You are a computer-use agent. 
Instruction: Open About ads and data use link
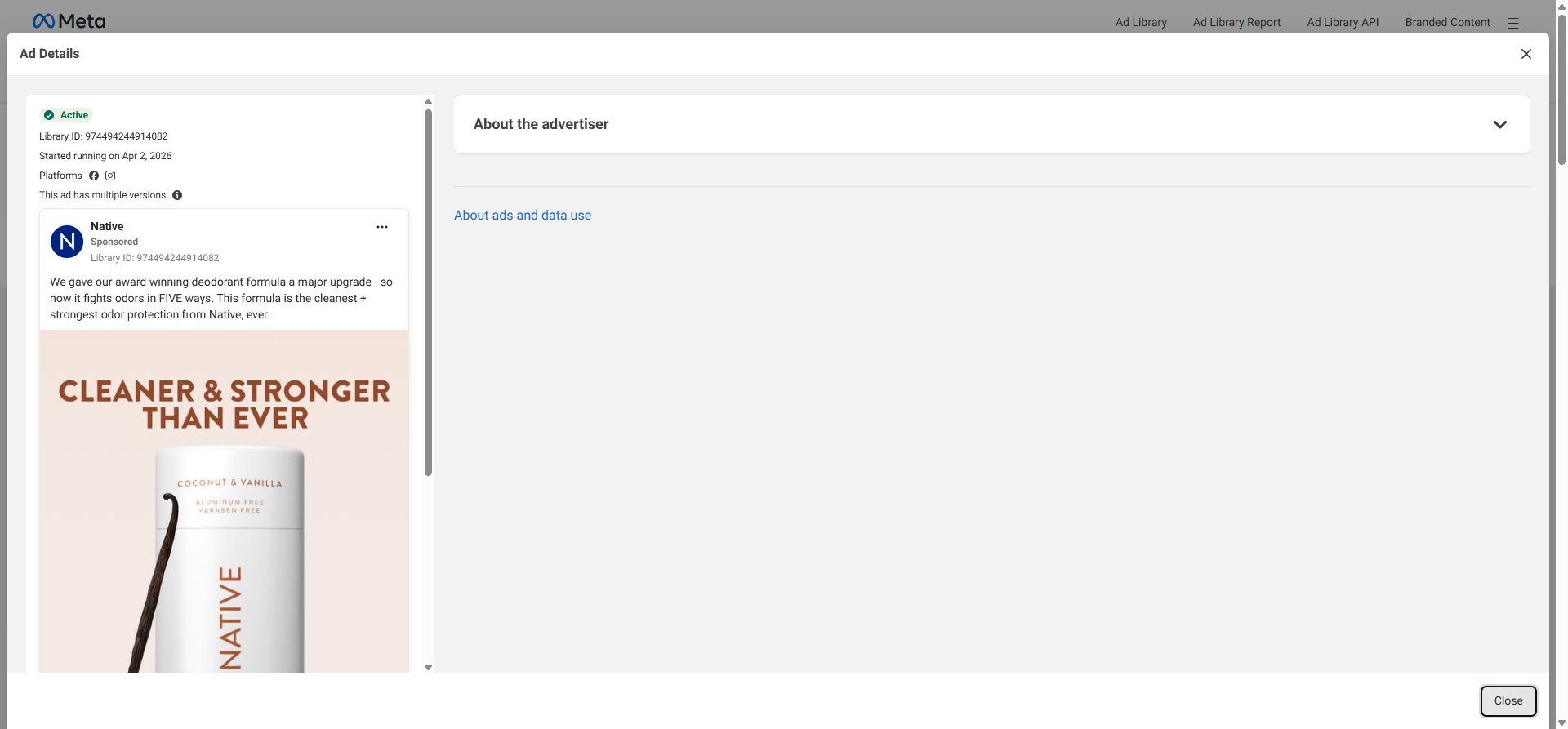click(523, 216)
